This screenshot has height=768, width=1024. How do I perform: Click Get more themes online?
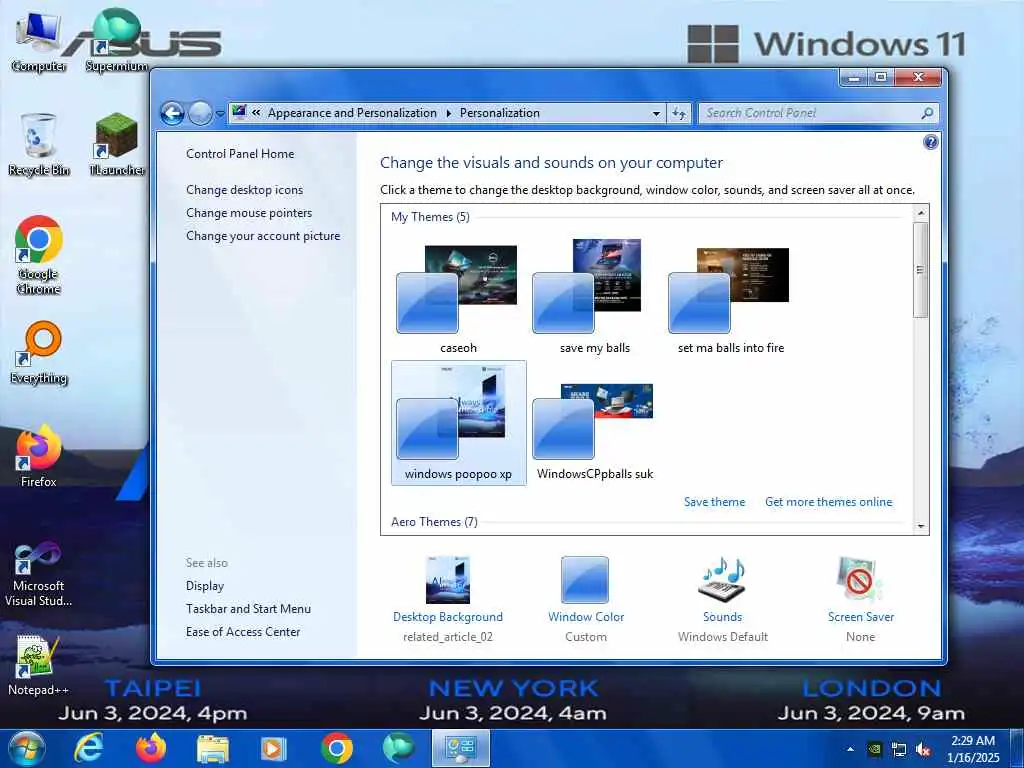tap(829, 502)
